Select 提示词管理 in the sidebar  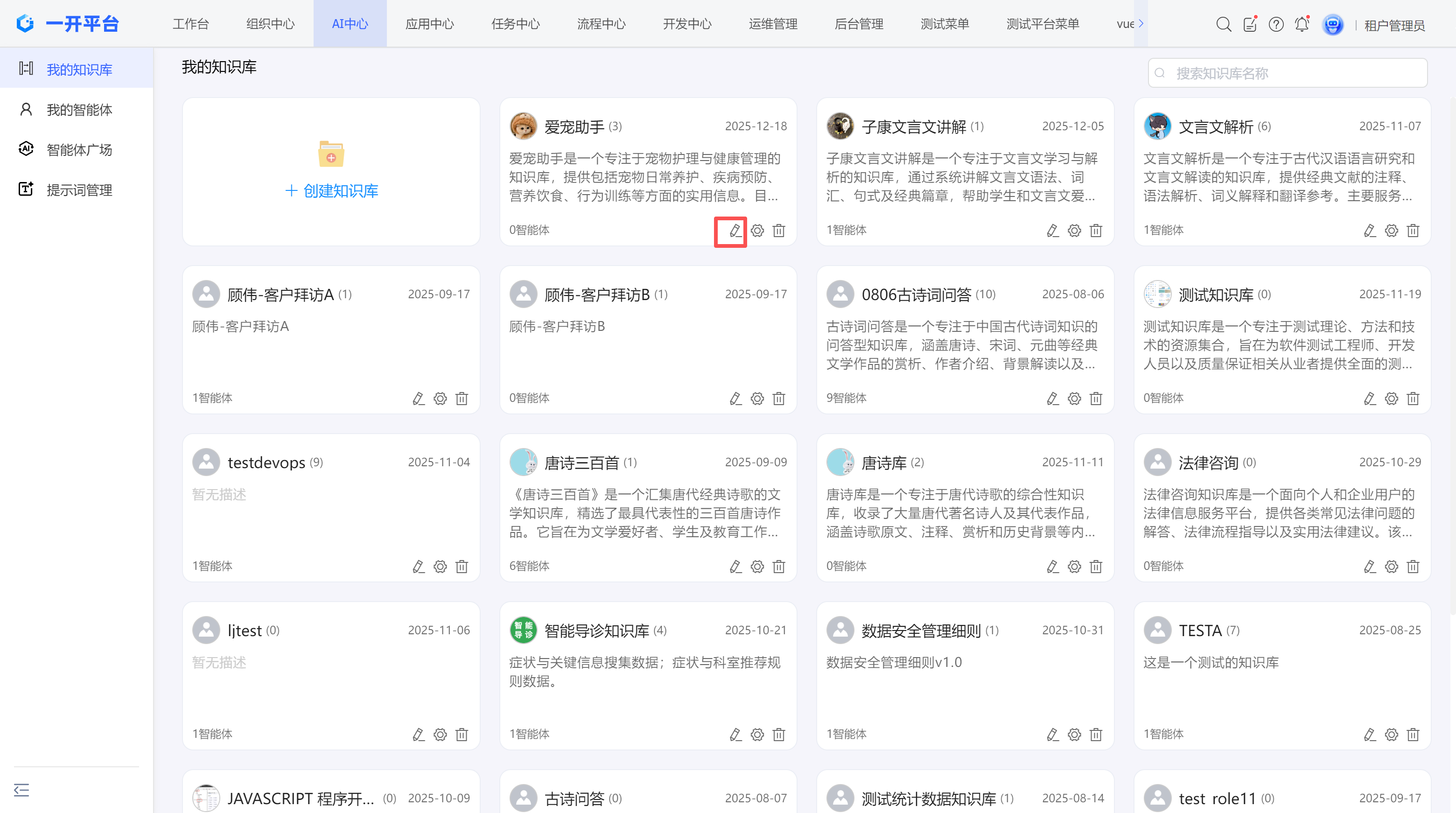pos(79,190)
